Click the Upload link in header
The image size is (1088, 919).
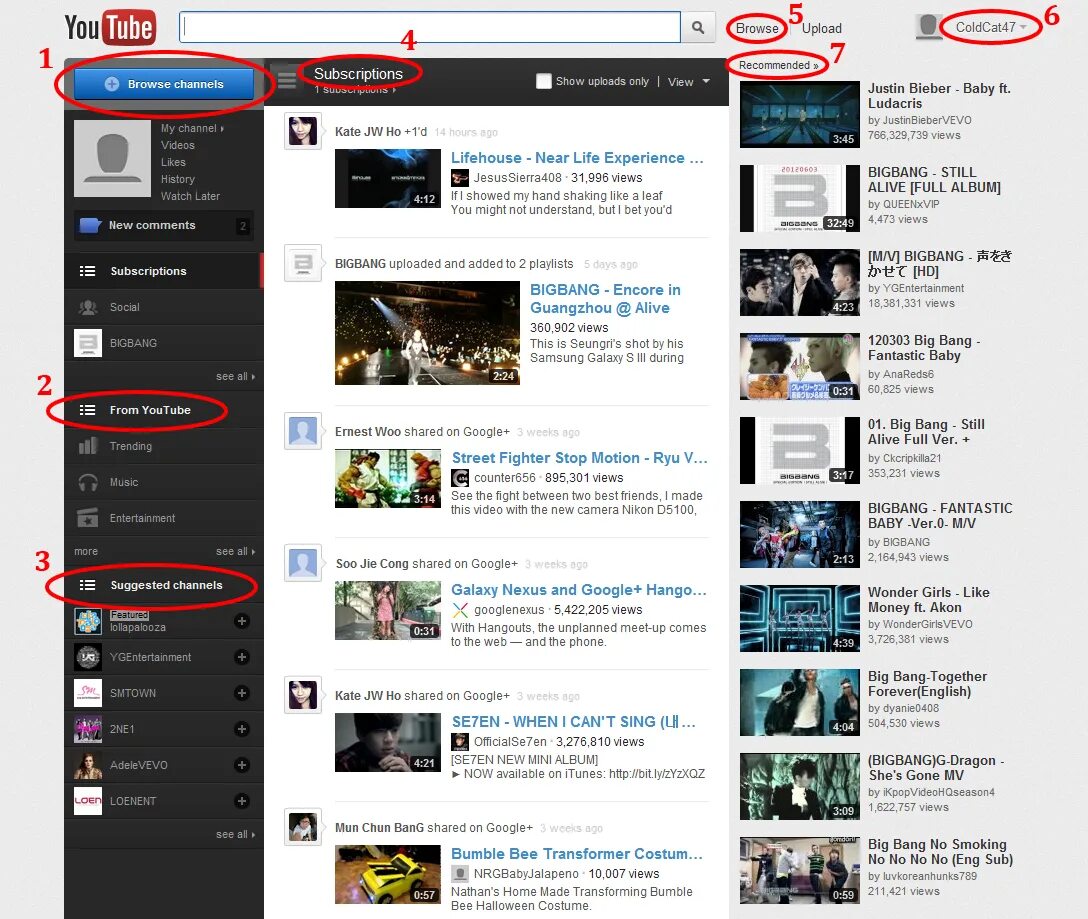[x=822, y=28]
